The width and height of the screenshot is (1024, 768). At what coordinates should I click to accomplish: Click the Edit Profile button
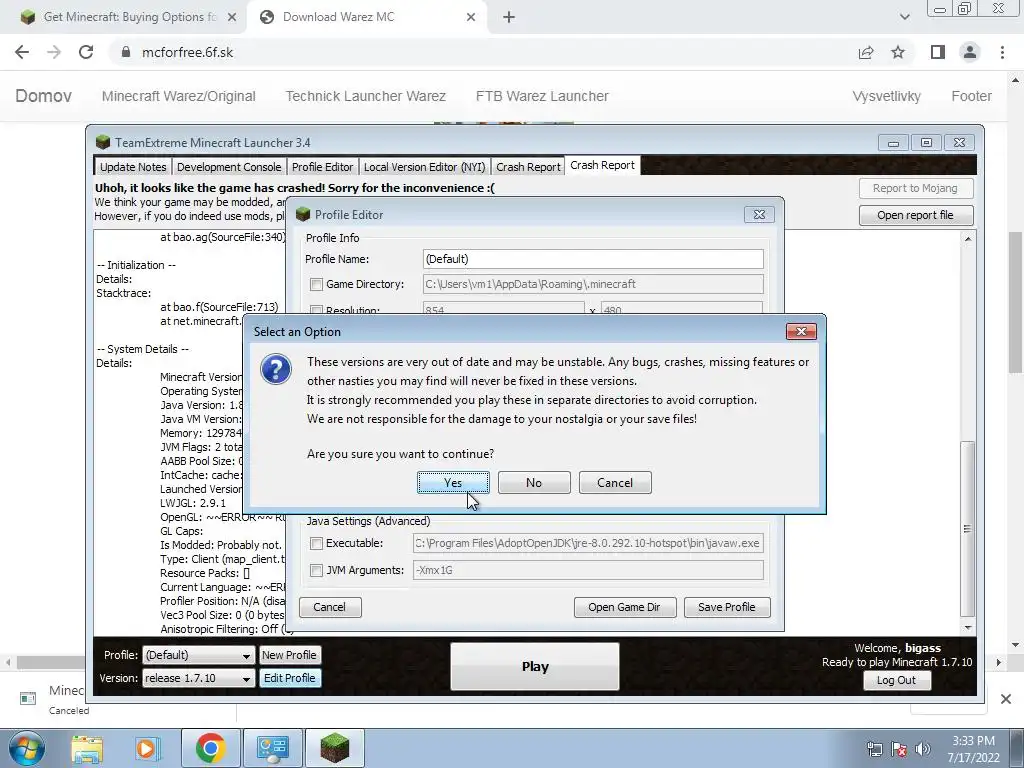[x=289, y=679]
